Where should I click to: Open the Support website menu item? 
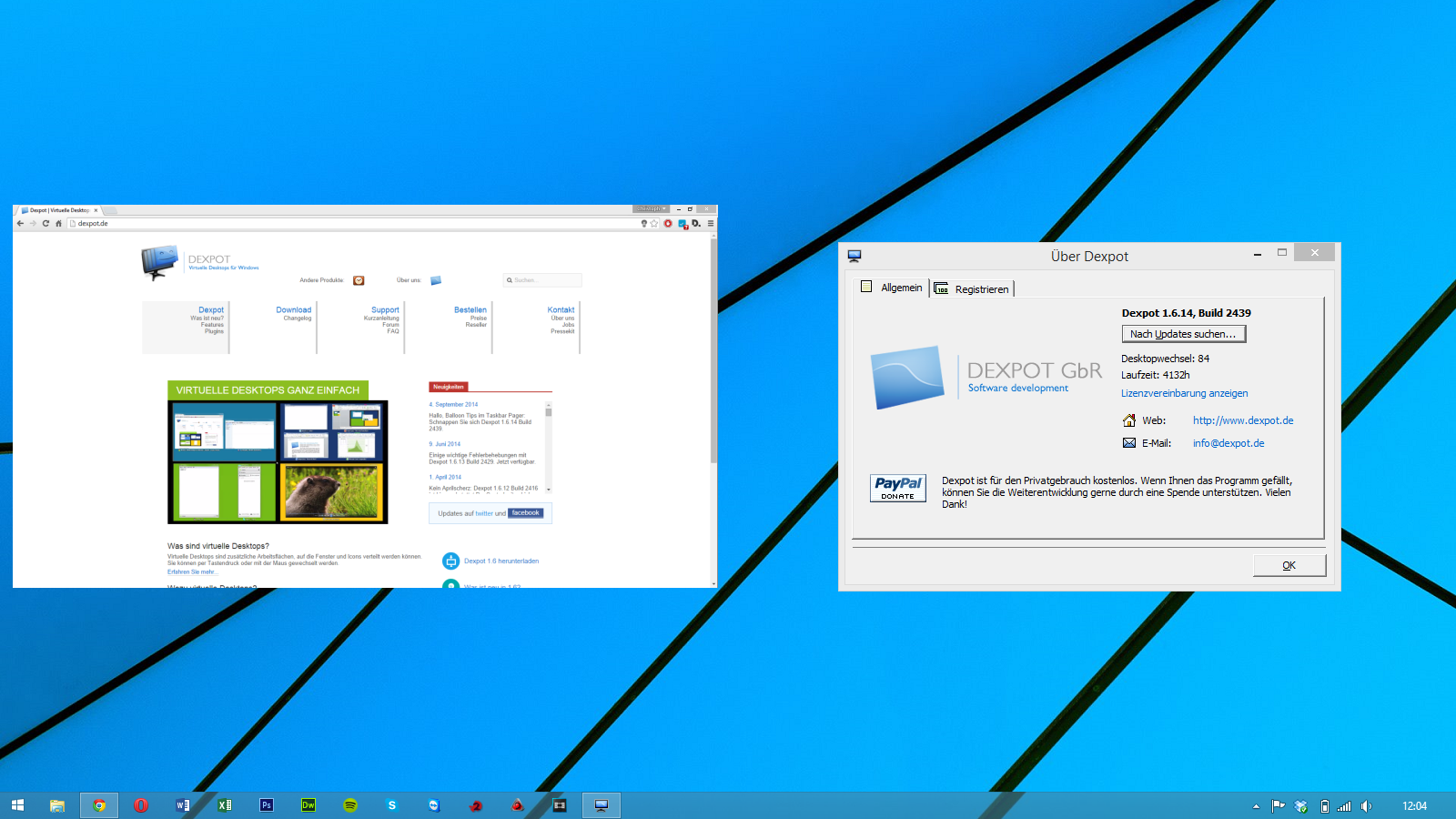(385, 310)
